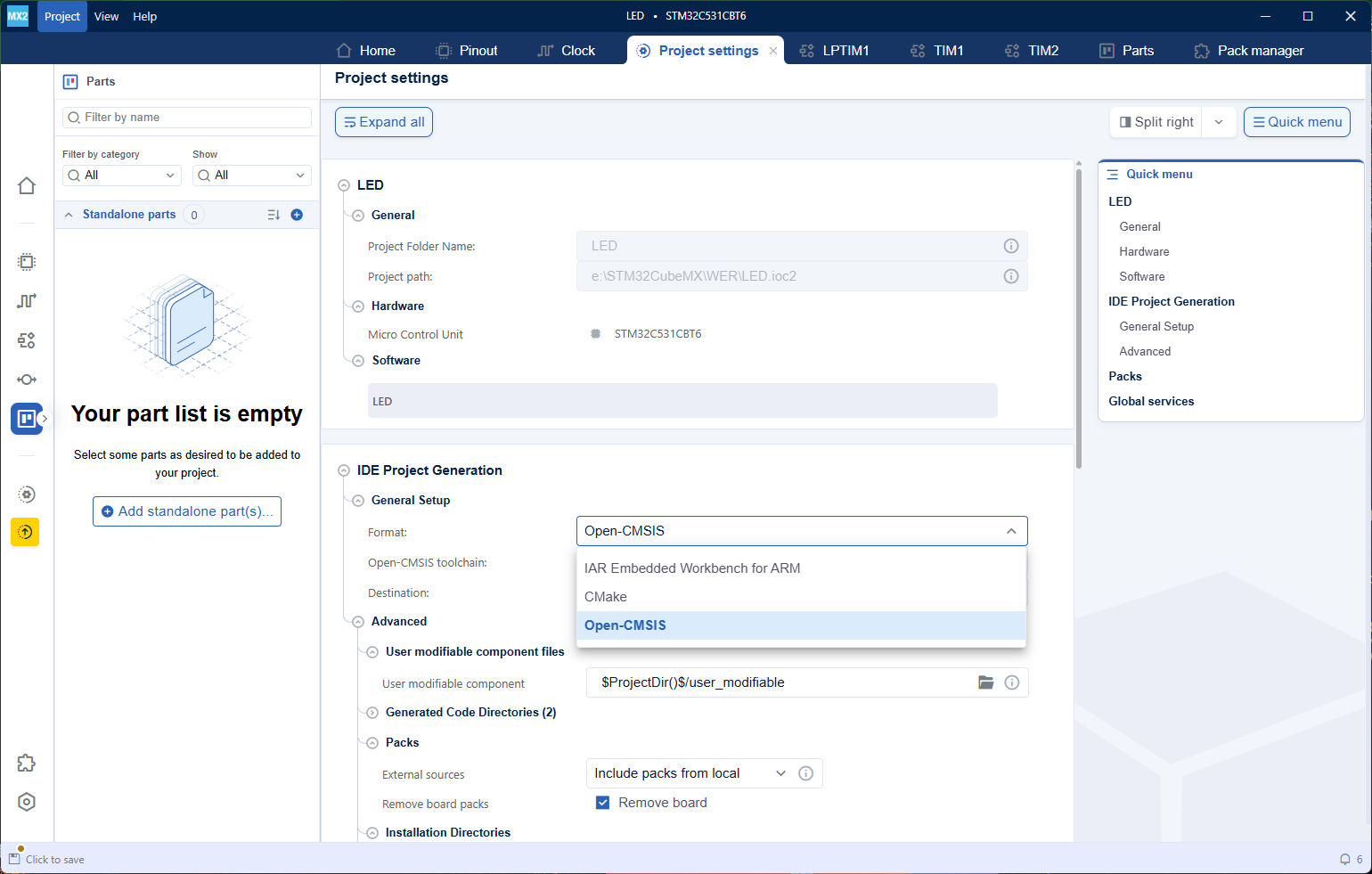Open Pinout view from the sidebar chip icon
Viewport: 1372px width, 874px height.
[27, 262]
